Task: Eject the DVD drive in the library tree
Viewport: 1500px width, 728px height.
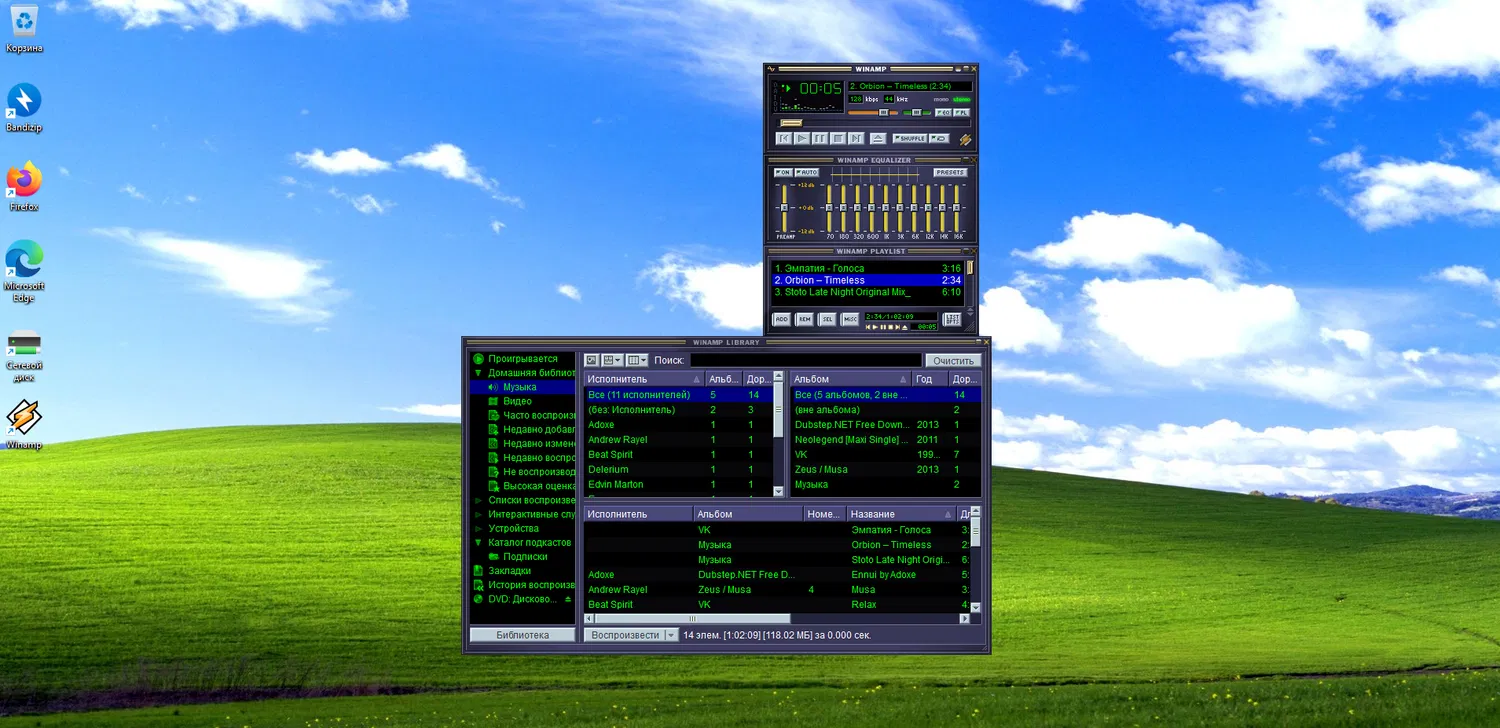Action: click(x=568, y=599)
